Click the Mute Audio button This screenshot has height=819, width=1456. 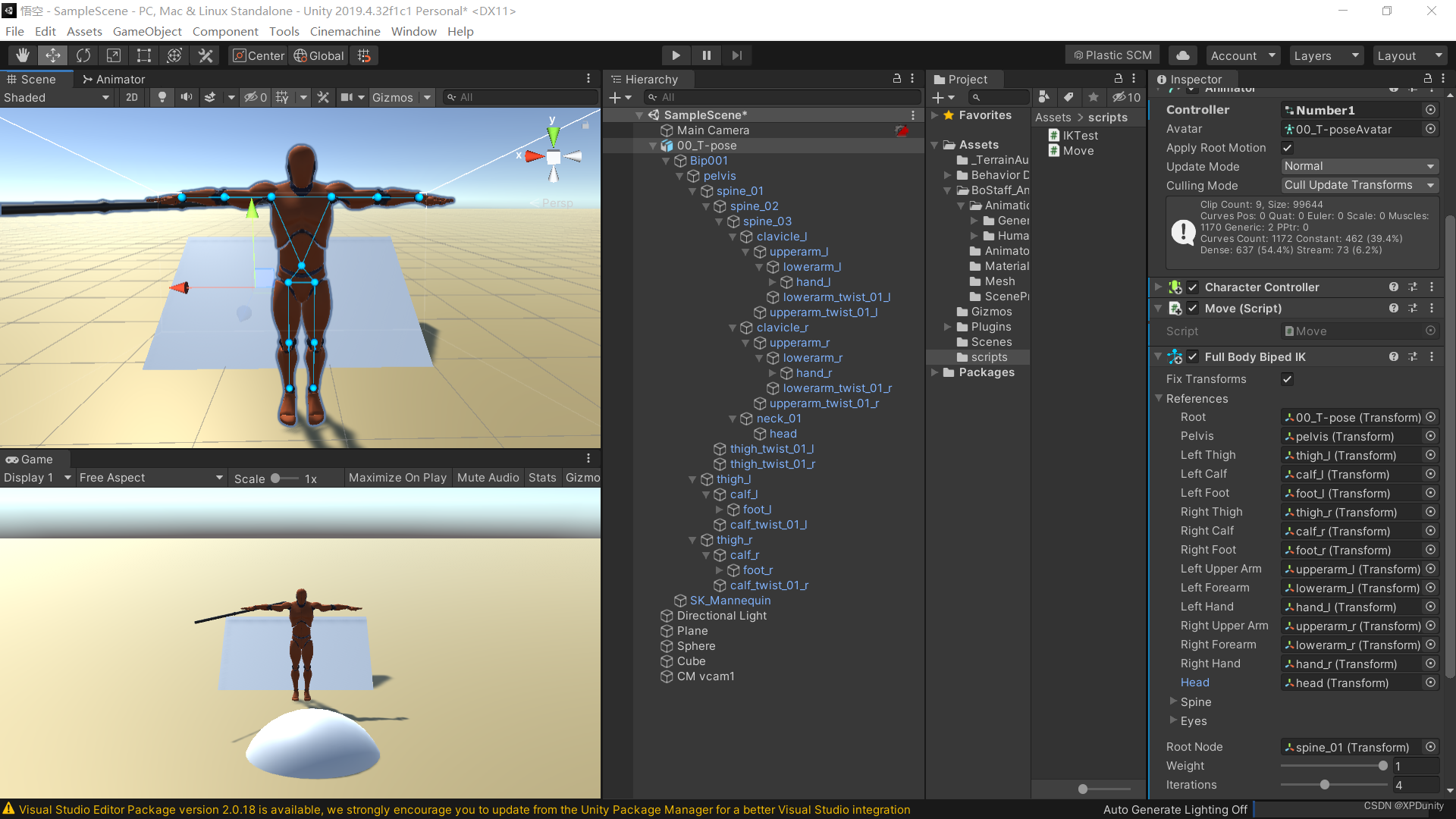[488, 478]
